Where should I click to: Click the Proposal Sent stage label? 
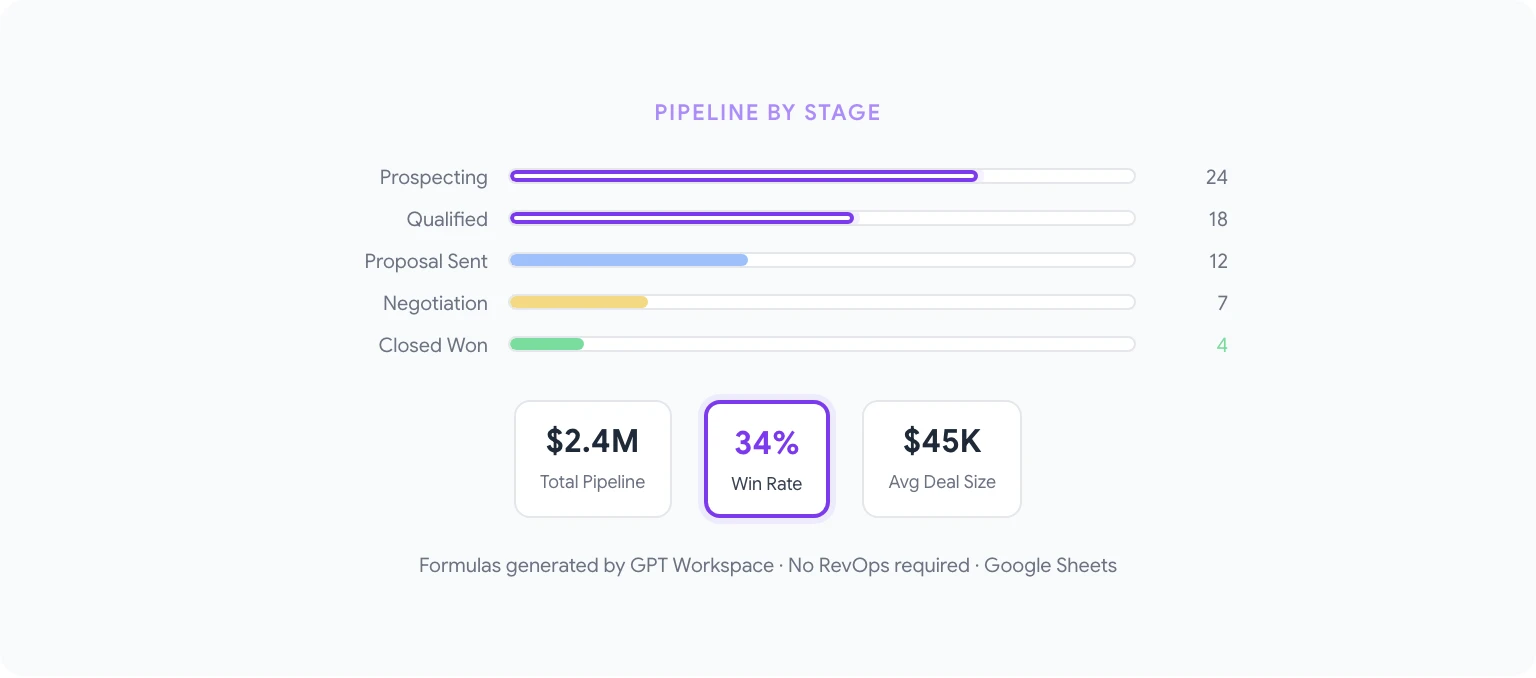click(426, 261)
